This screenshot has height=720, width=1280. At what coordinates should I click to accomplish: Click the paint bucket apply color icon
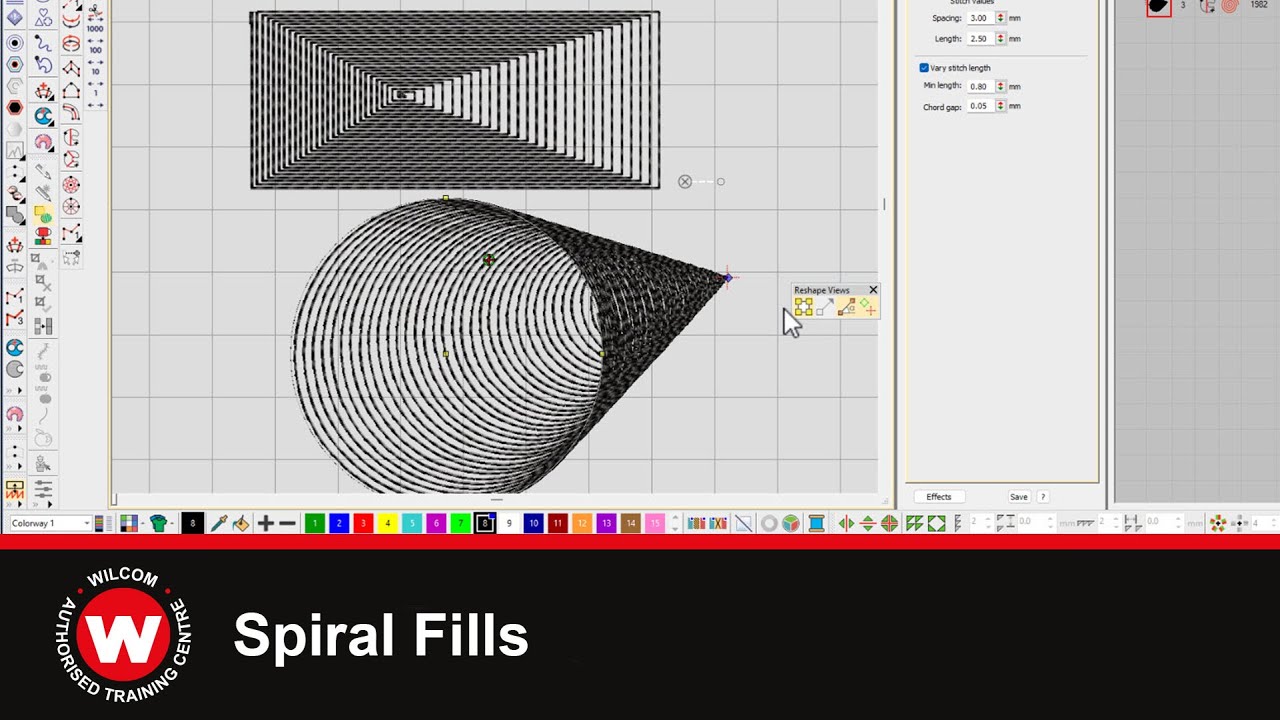coord(241,523)
